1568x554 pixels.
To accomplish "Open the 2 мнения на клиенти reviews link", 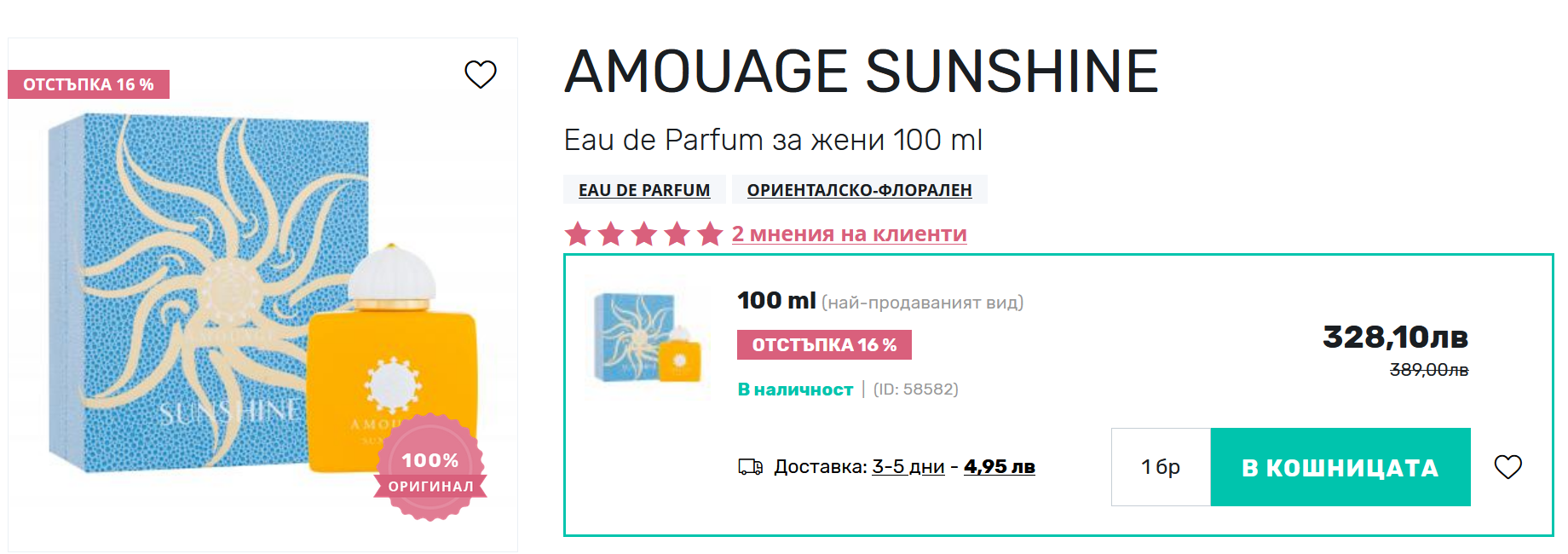I will coord(849,234).
